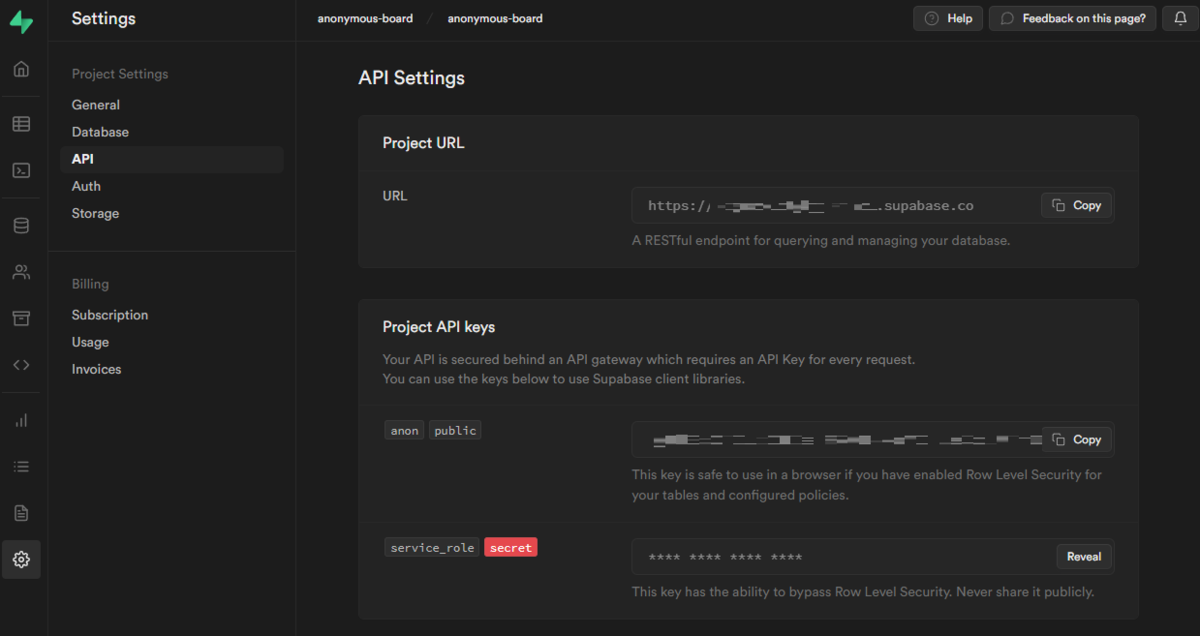Open the Reports bar chart icon

[x=21, y=420]
